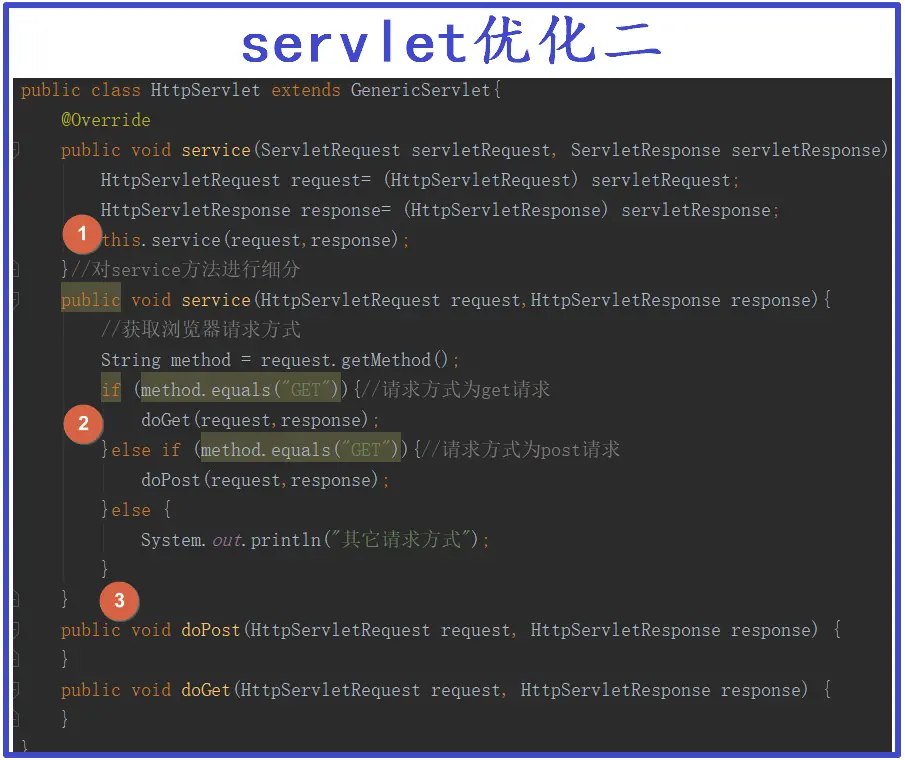Image resolution: width=905 pixels, height=760 pixels.
Task: Click "GET" string in the first if condition
Action: 305,390
